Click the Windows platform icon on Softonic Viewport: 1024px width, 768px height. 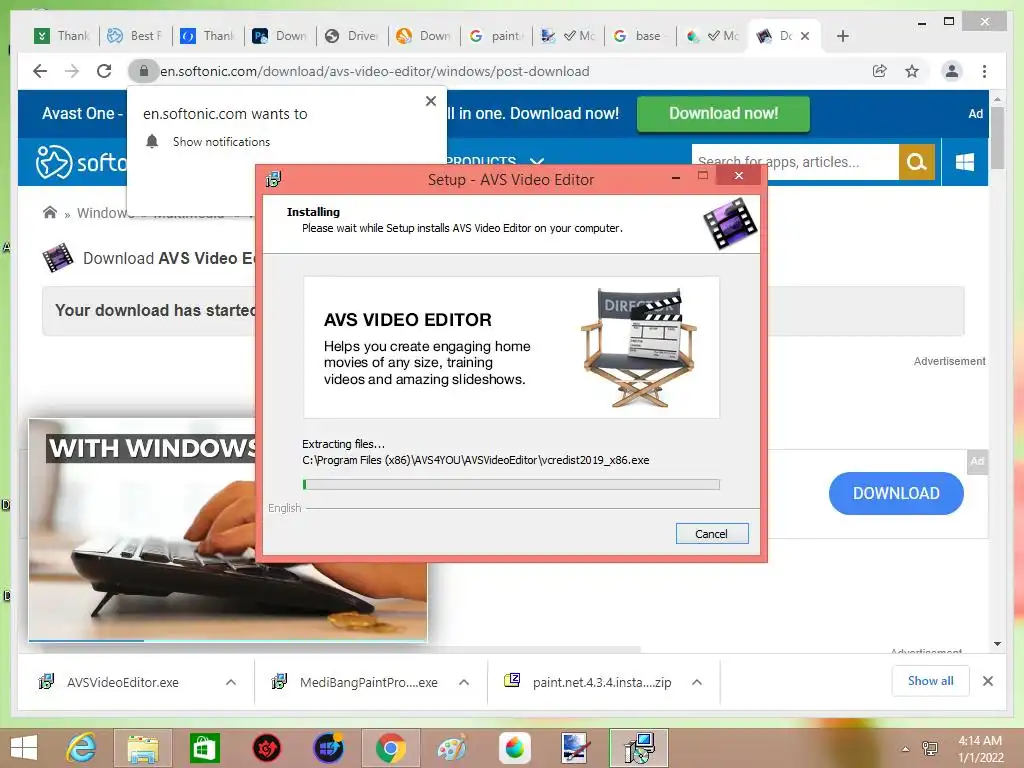pos(965,162)
